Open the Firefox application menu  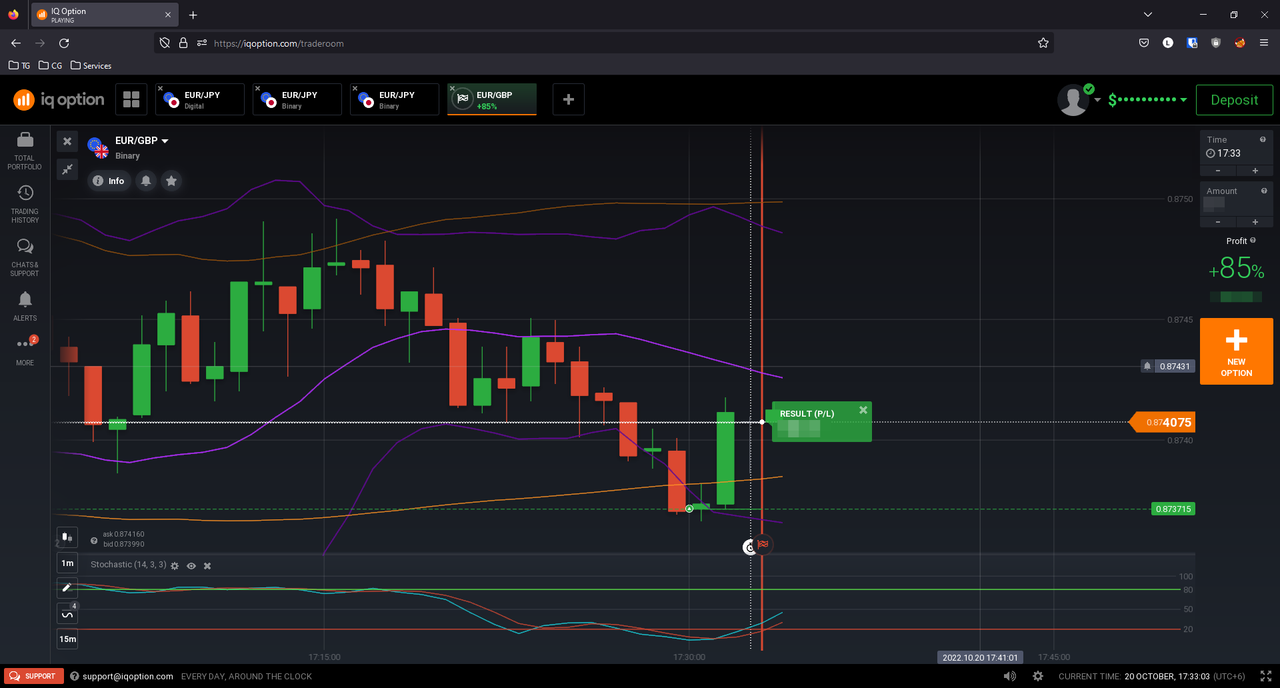point(1264,43)
